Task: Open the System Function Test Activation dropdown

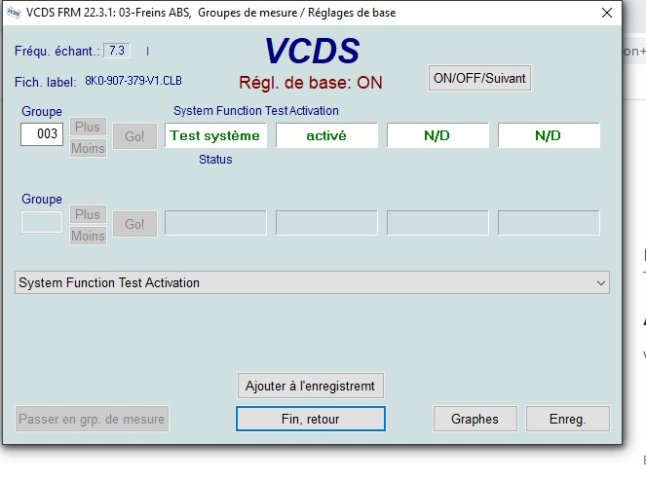Action: 312,283
